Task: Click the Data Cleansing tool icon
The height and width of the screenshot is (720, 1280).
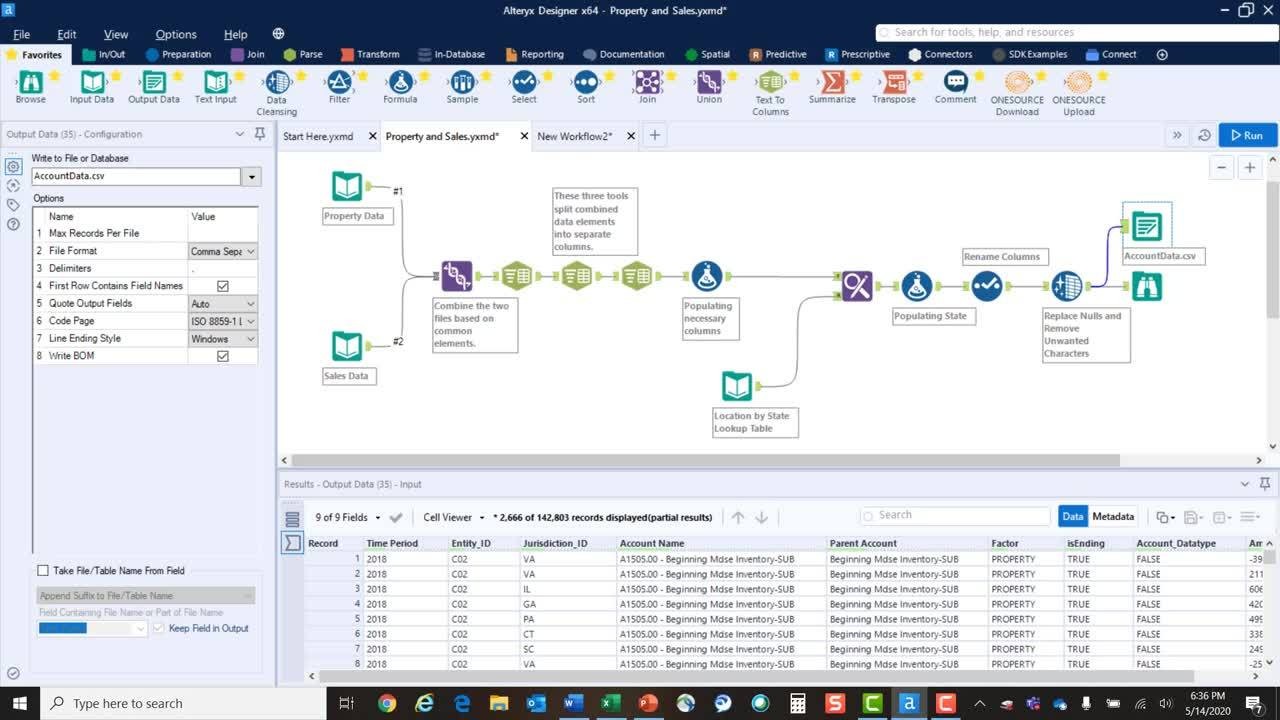Action: click(x=277, y=83)
